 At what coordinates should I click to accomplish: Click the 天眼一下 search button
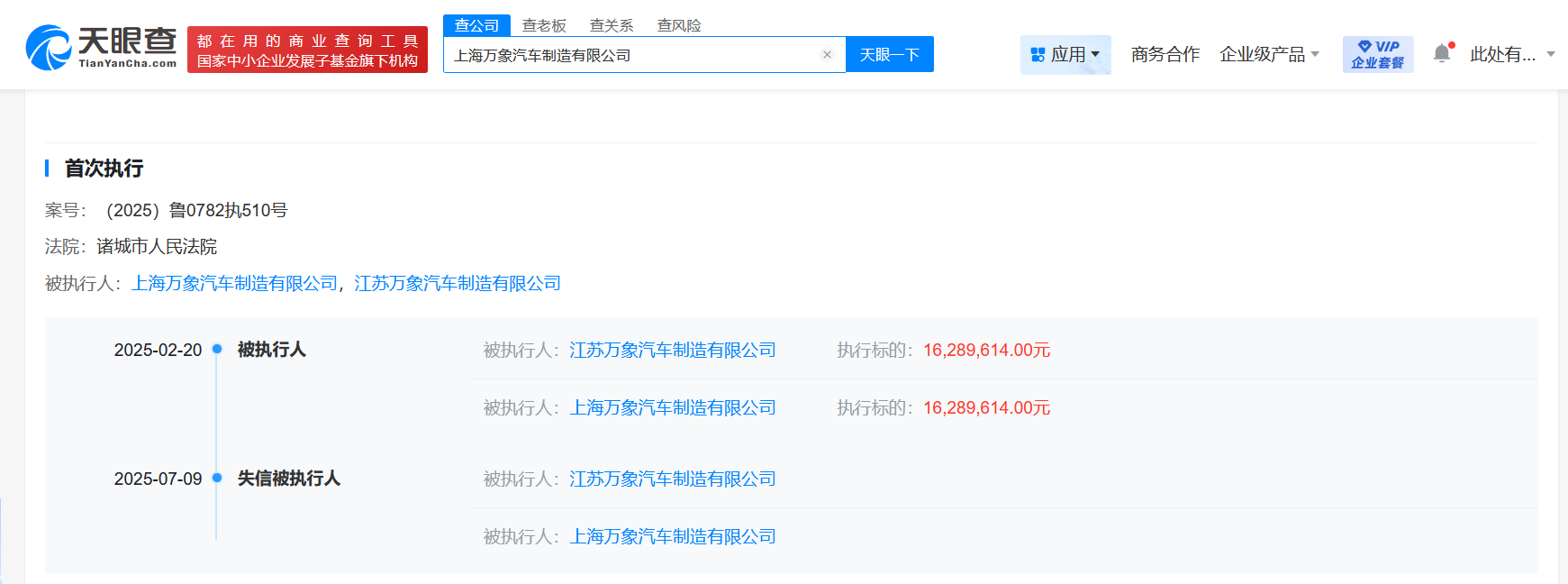[x=890, y=54]
